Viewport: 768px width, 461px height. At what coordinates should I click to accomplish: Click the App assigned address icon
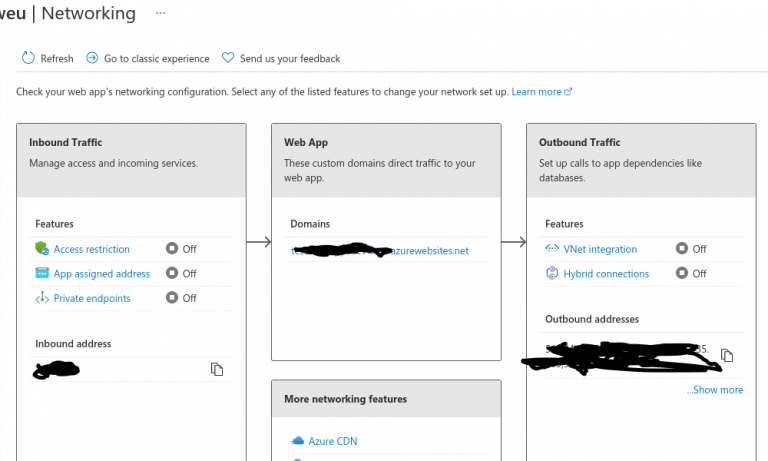[x=42, y=274]
